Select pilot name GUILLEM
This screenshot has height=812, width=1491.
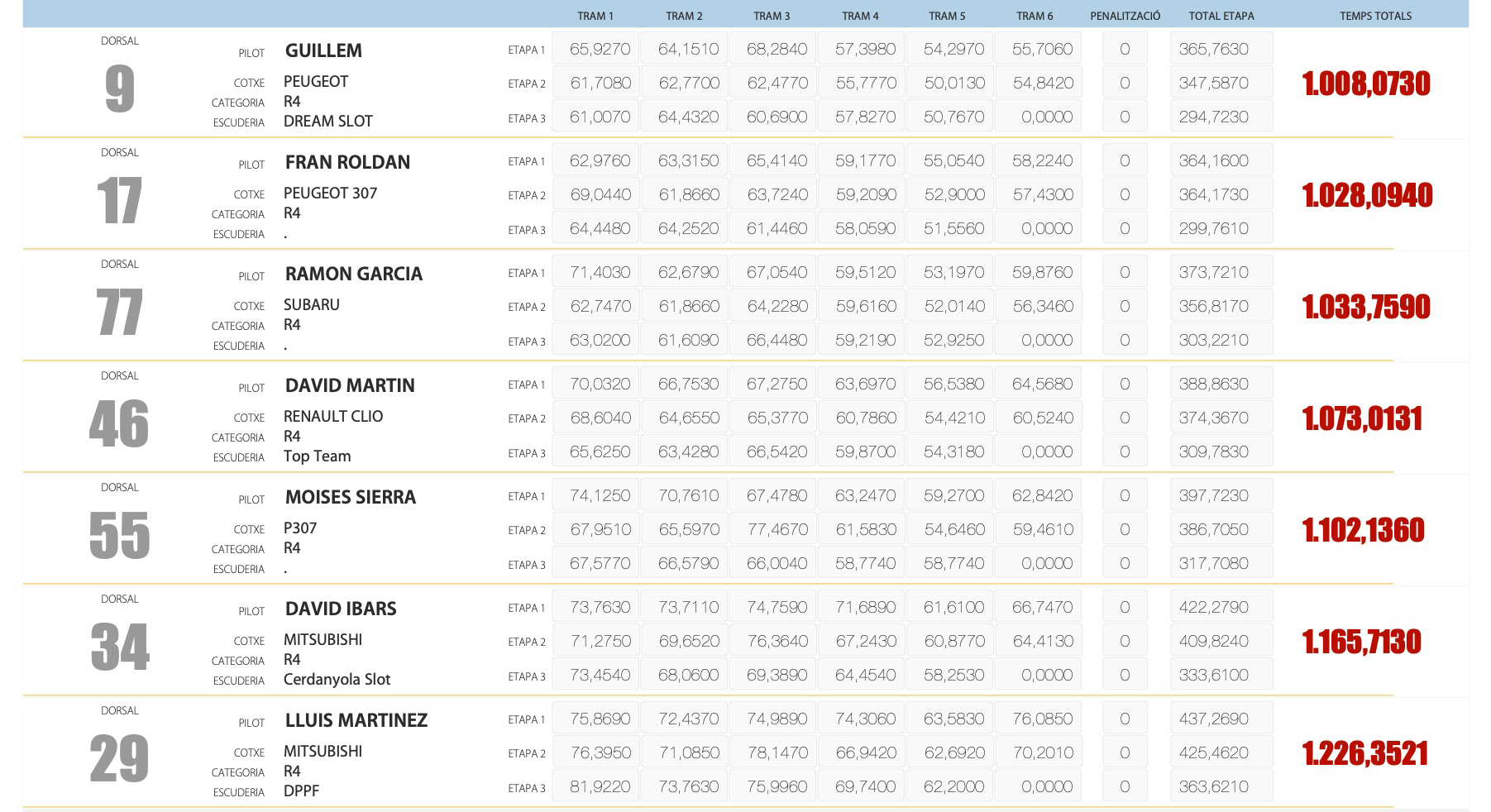pyautogui.click(x=323, y=50)
